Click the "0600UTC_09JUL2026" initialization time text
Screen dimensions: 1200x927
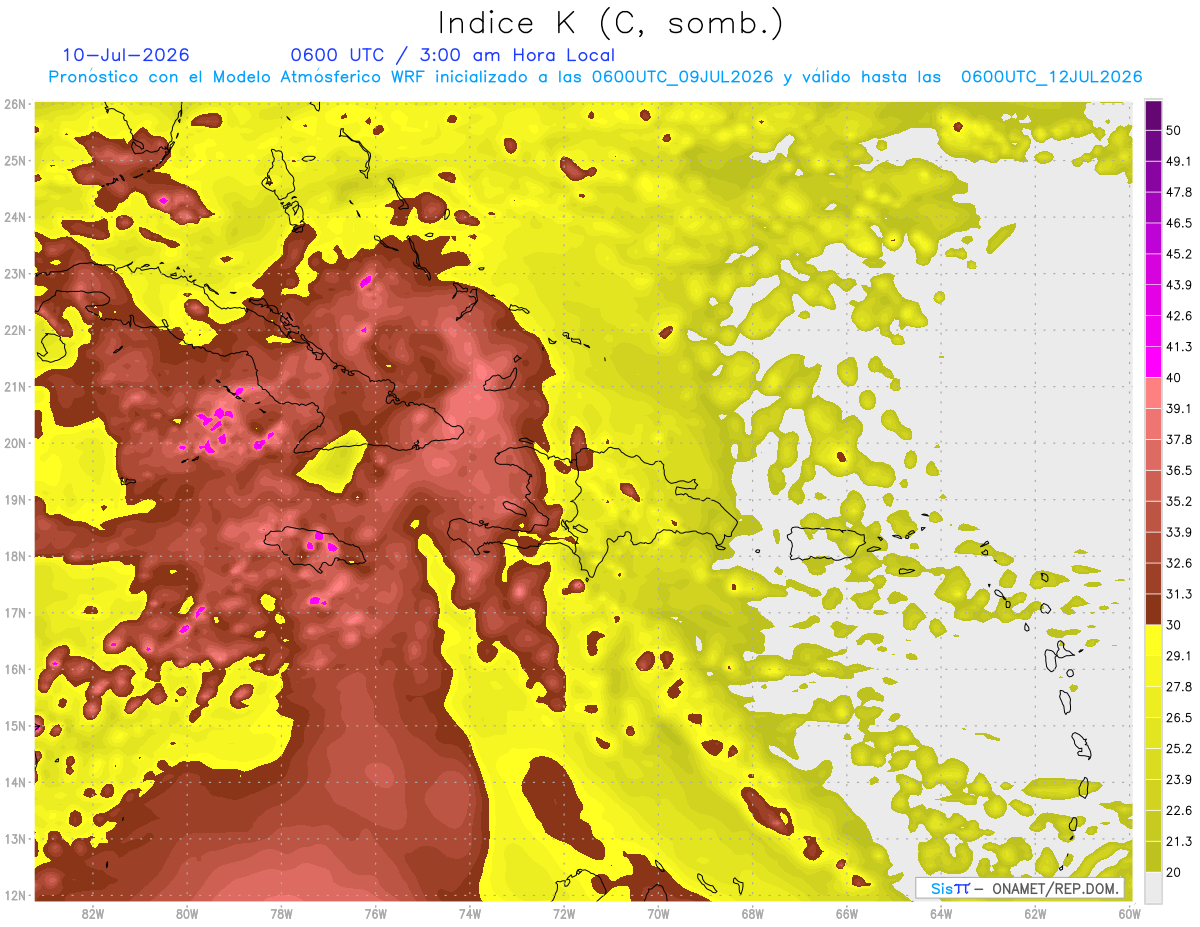click(x=682, y=77)
